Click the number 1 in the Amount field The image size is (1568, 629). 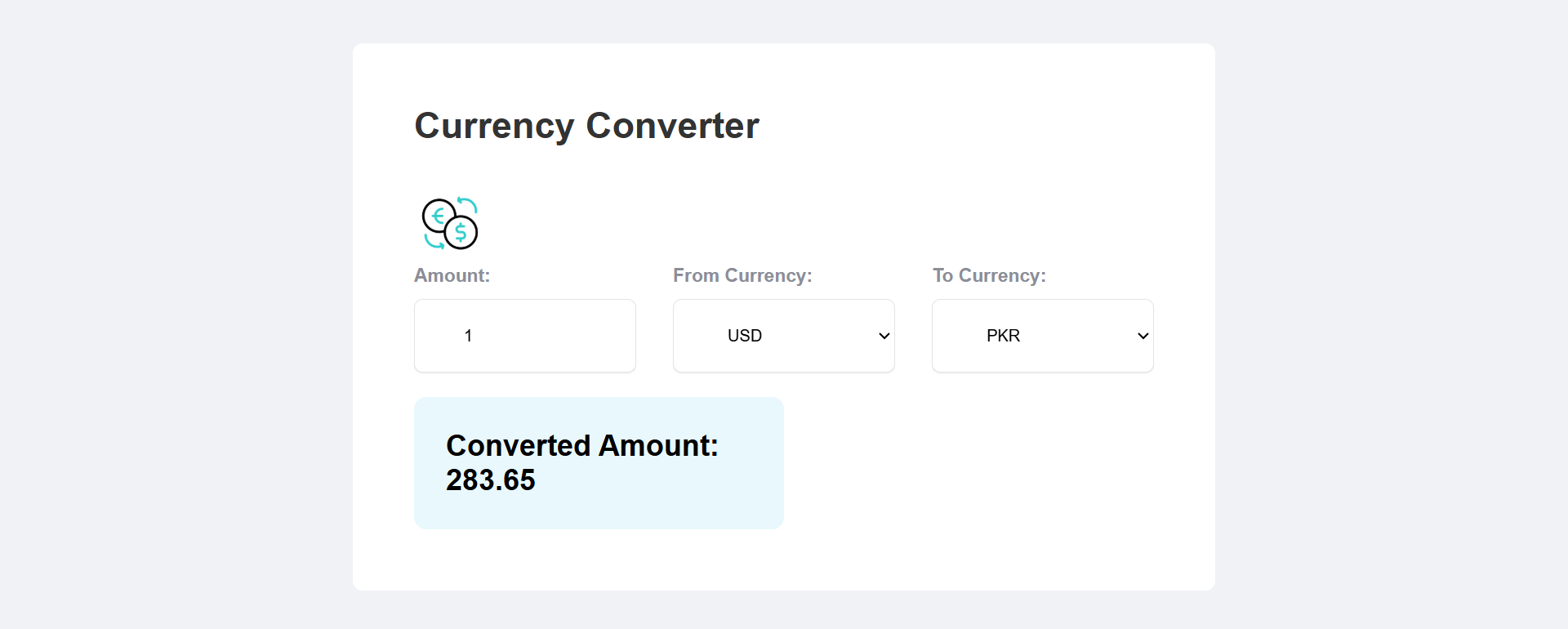pyautogui.click(x=468, y=336)
